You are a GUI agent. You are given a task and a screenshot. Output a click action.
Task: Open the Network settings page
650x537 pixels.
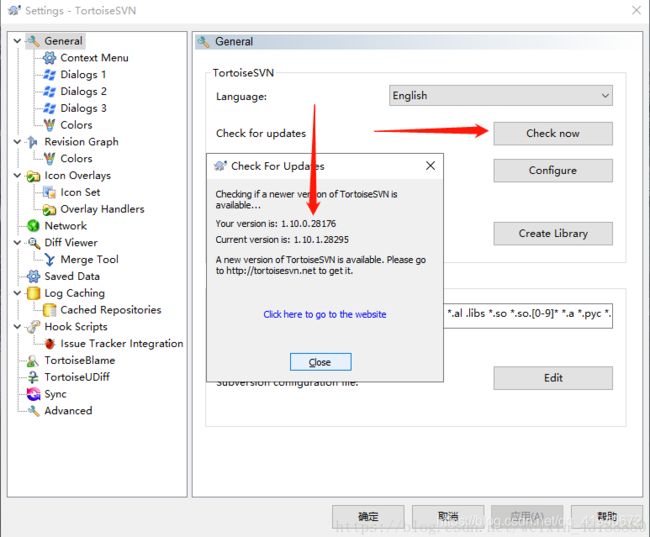point(65,226)
